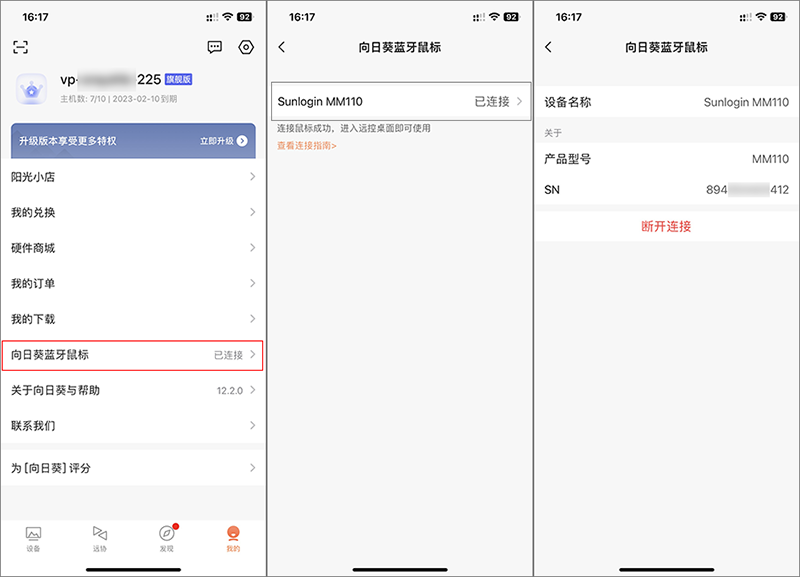Switch to 我的 tab in bottom bar
The height and width of the screenshot is (577, 800).
[x=233, y=539]
